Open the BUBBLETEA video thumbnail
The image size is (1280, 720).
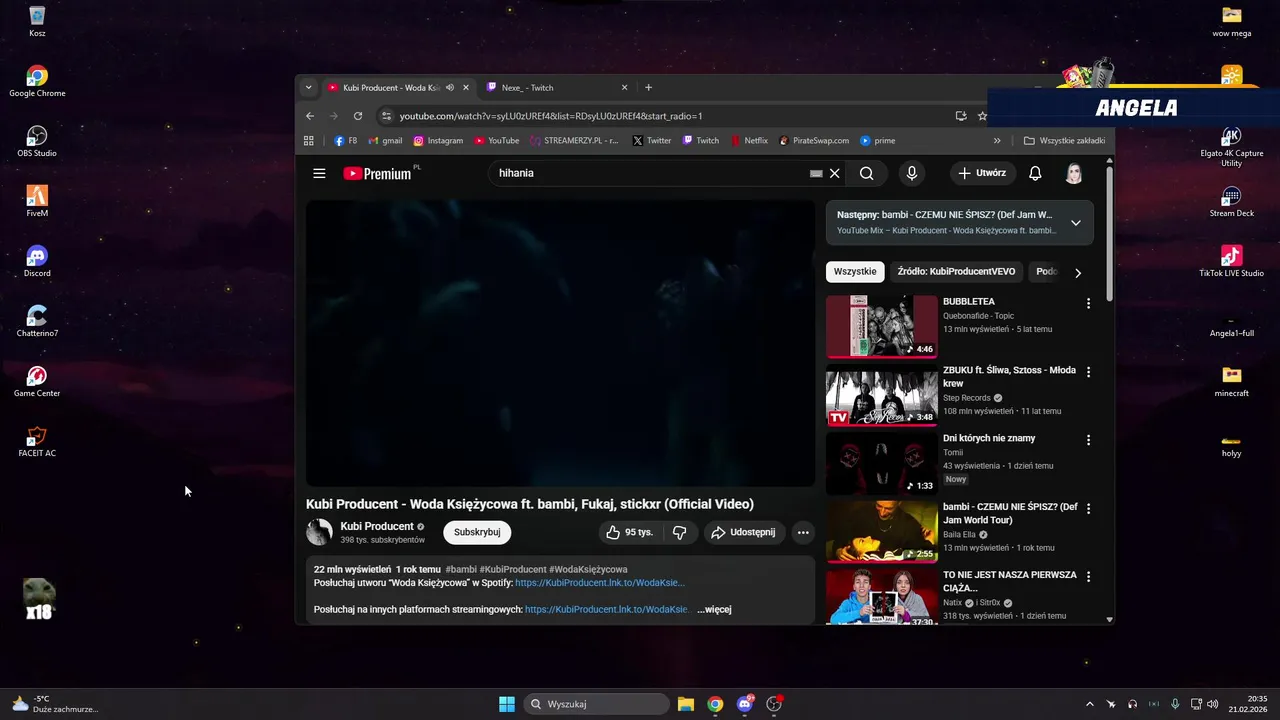pos(882,326)
